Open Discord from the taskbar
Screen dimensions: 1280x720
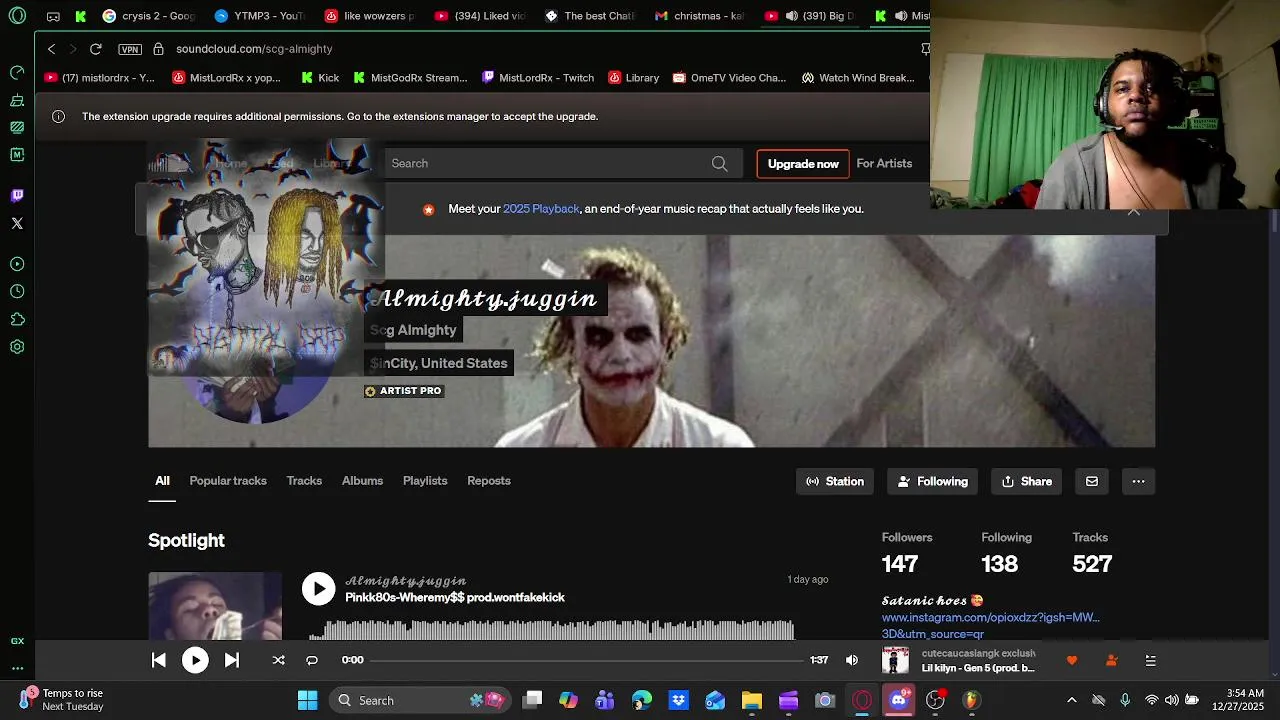(898, 700)
